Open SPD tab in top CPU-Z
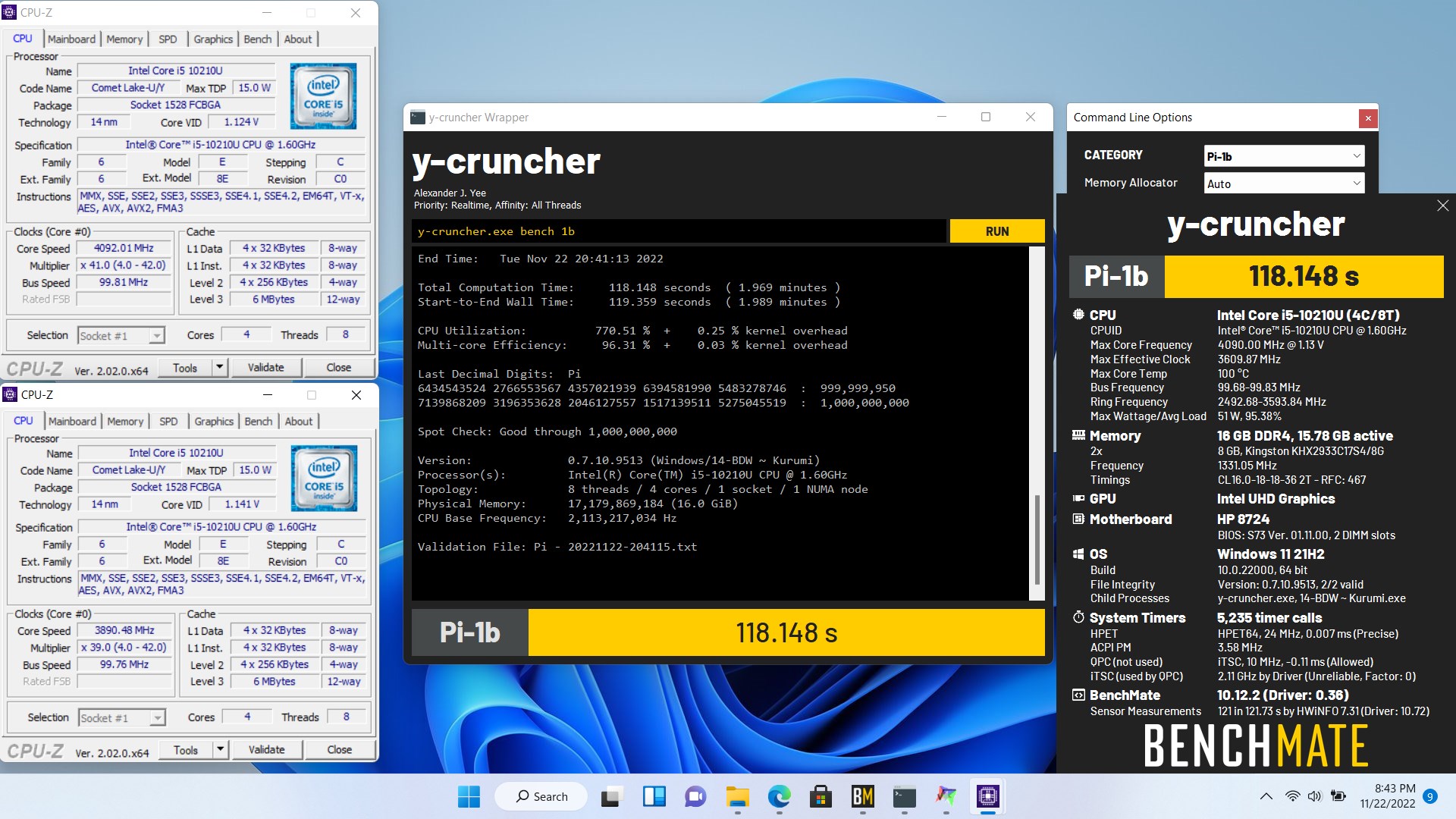This screenshot has height=819, width=1456. (x=168, y=39)
